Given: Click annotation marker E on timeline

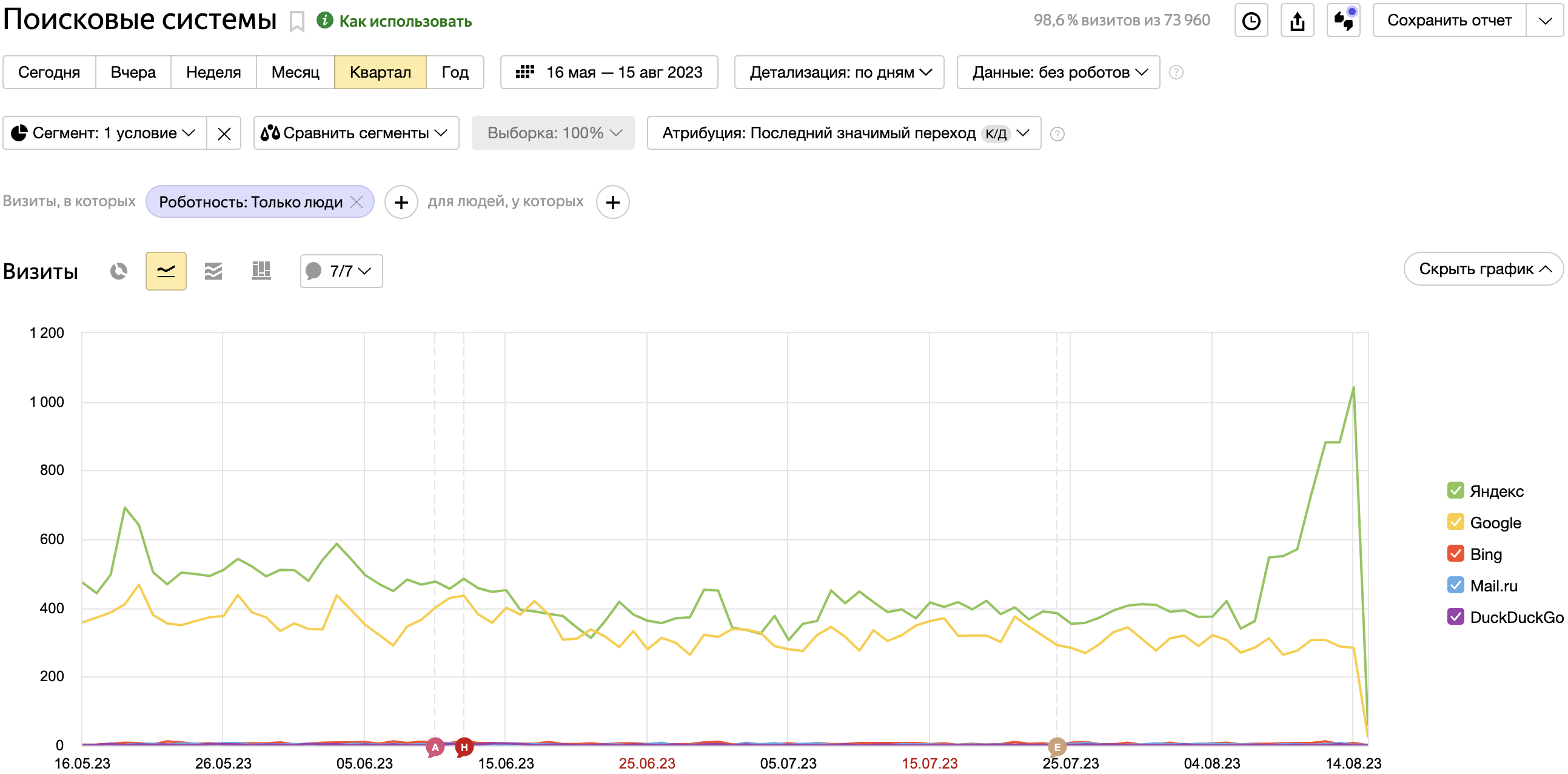Looking at the screenshot, I should [1057, 747].
